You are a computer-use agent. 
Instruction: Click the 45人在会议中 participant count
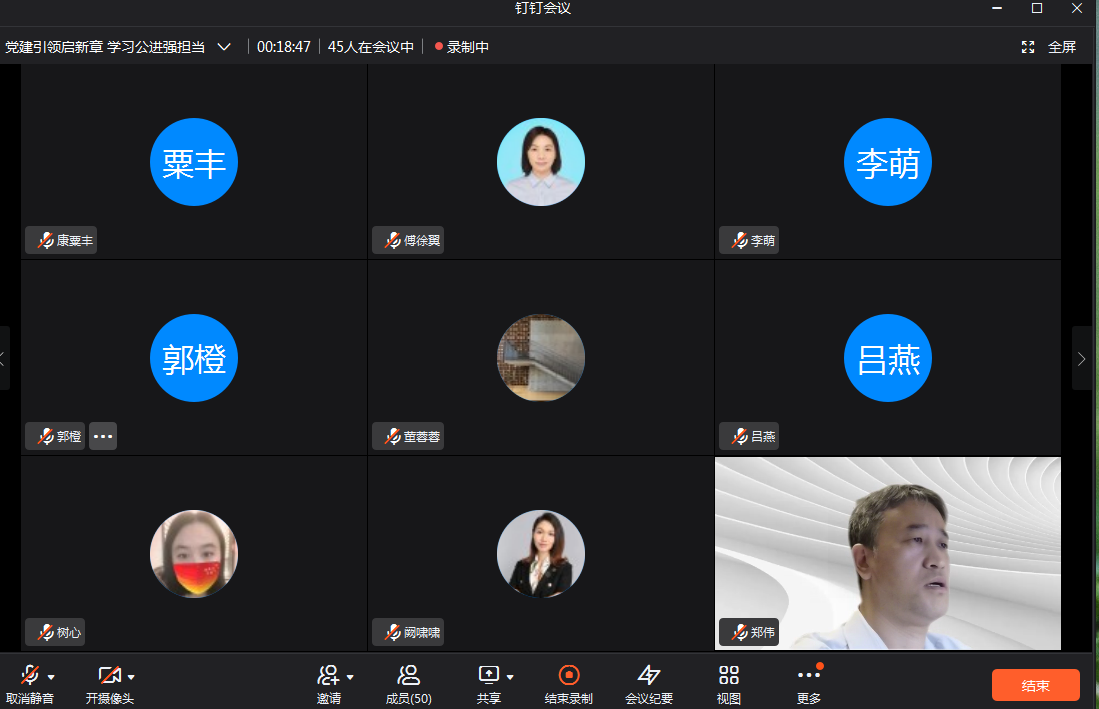pos(370,47)
